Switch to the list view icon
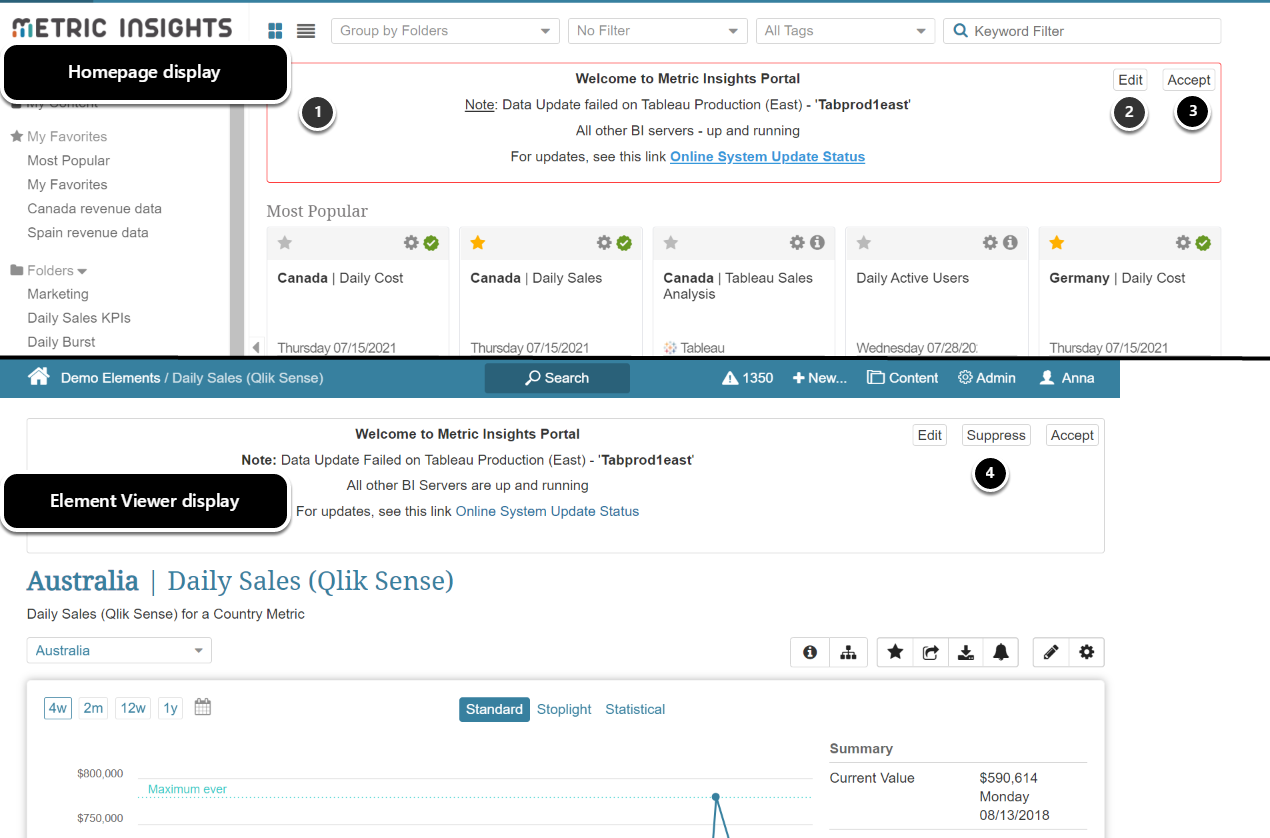Screen dimensions: 1270x838 (x=306, y=31)
